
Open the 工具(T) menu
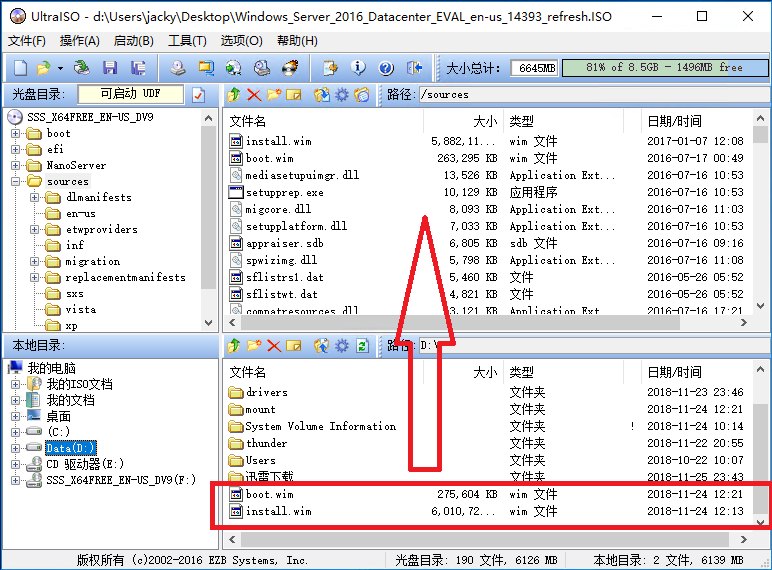[187, 41]
